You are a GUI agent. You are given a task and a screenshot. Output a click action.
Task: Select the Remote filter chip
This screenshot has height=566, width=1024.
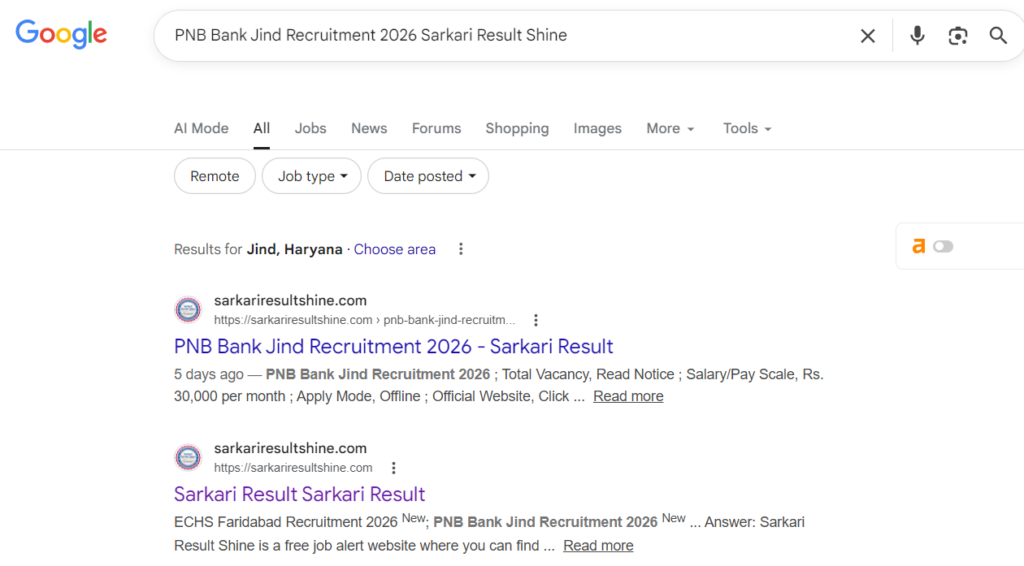[x=215, y=176]
